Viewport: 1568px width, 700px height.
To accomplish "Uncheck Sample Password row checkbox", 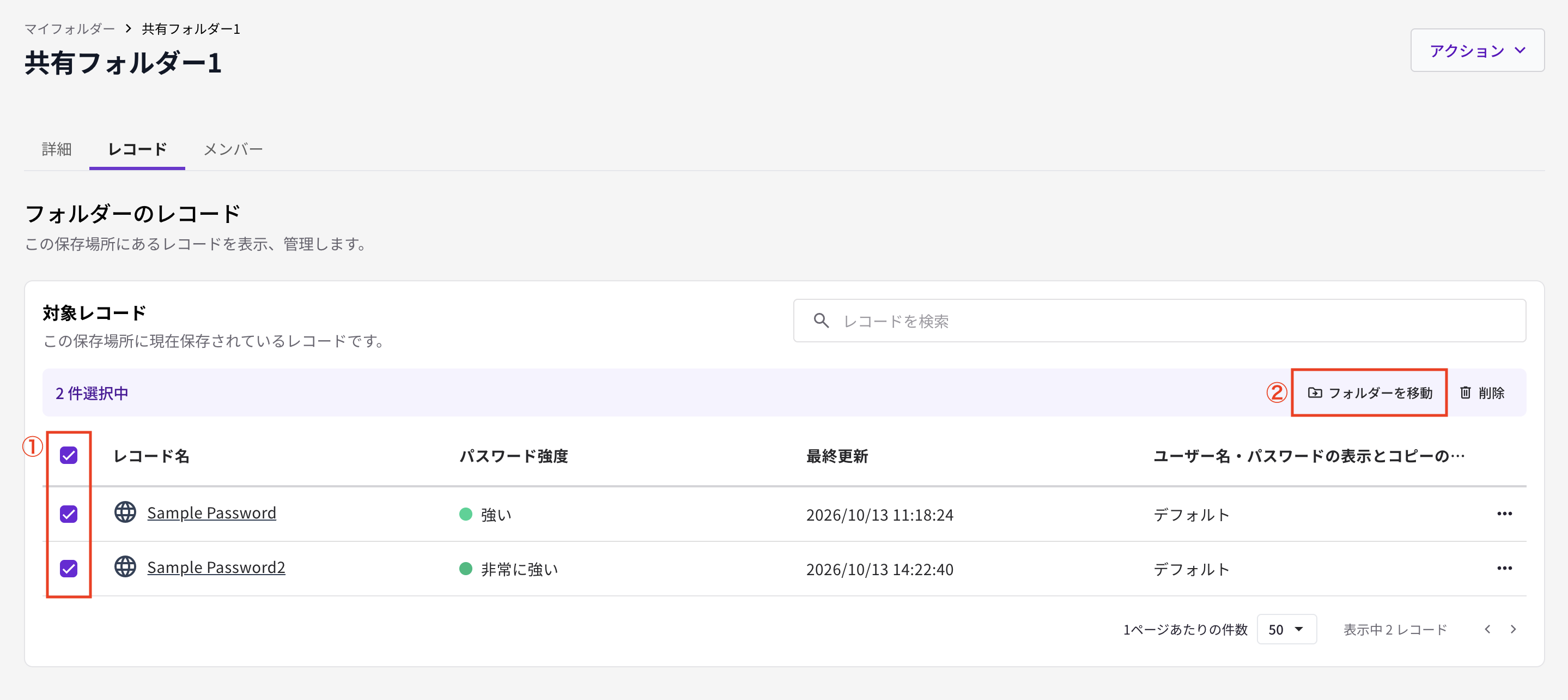I will (69, 514).
